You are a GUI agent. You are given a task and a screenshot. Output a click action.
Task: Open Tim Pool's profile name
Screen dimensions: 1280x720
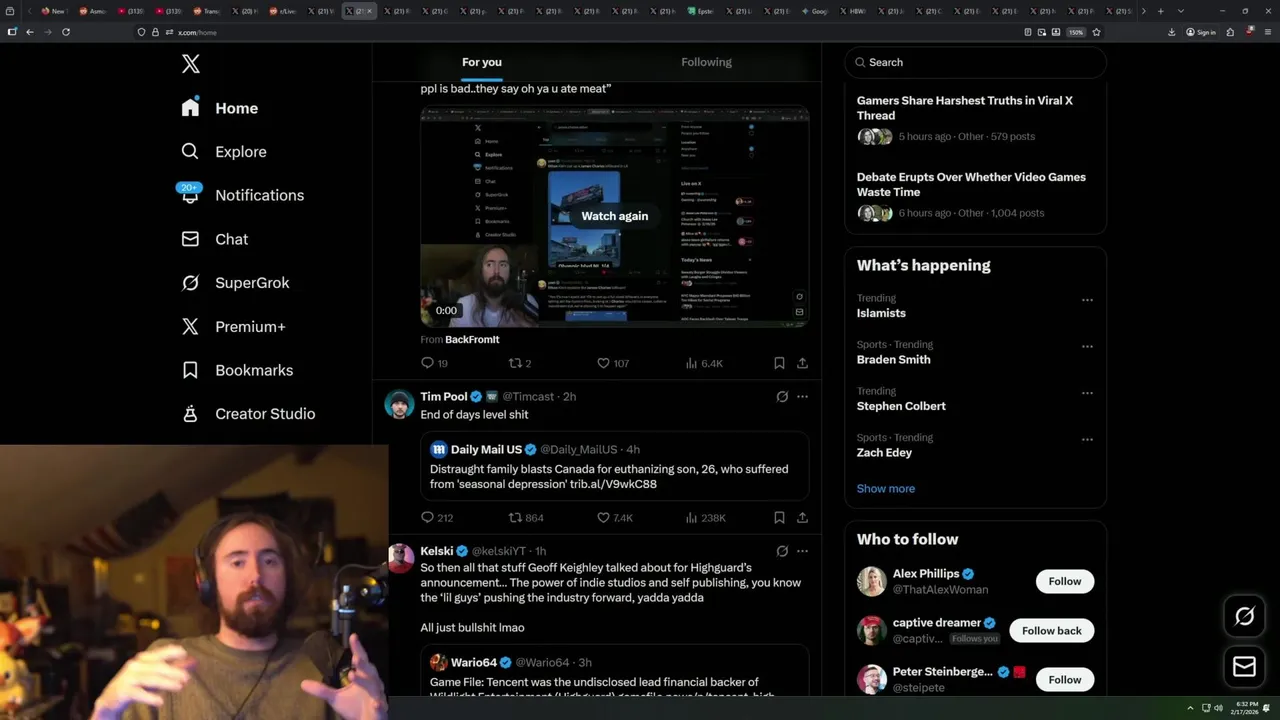coord(444,397)
